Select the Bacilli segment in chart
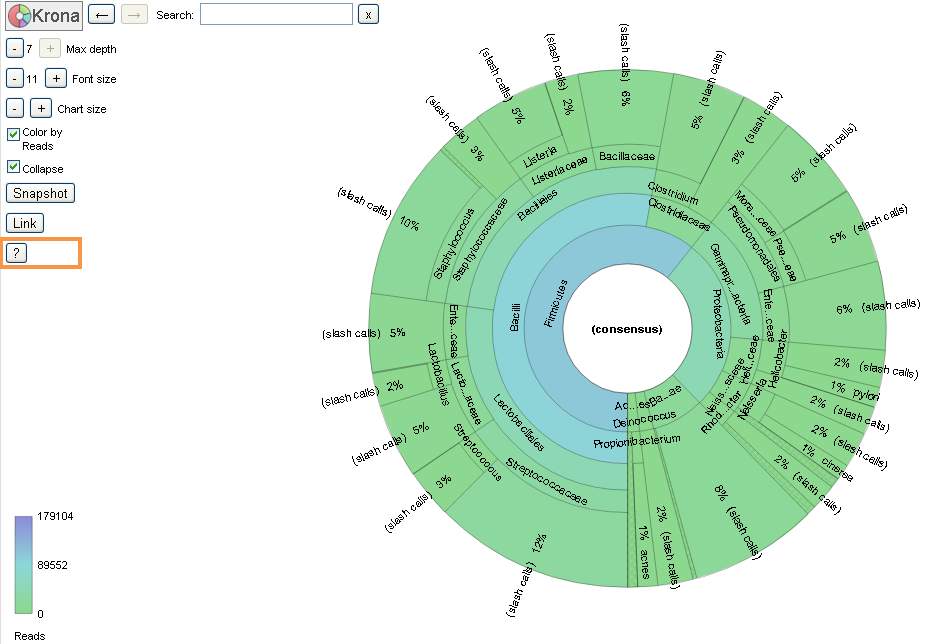The image size is (949, 644). [515, 320]
